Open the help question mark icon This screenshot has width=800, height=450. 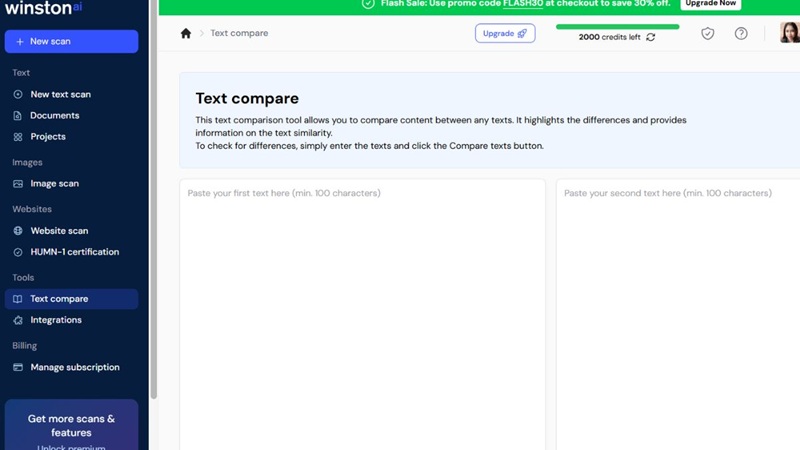tap(741, 34)
